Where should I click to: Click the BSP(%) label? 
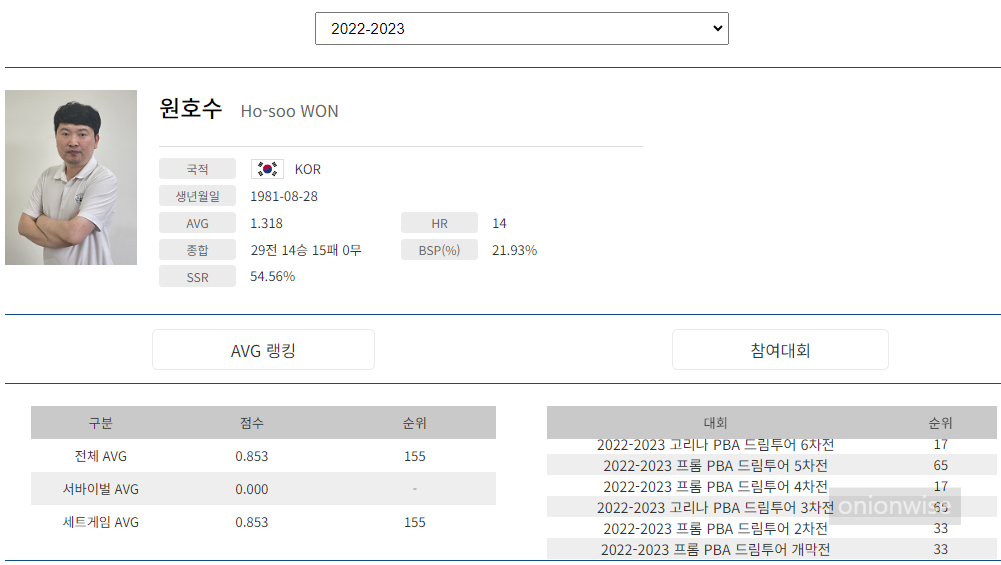(x=439, y=250)
